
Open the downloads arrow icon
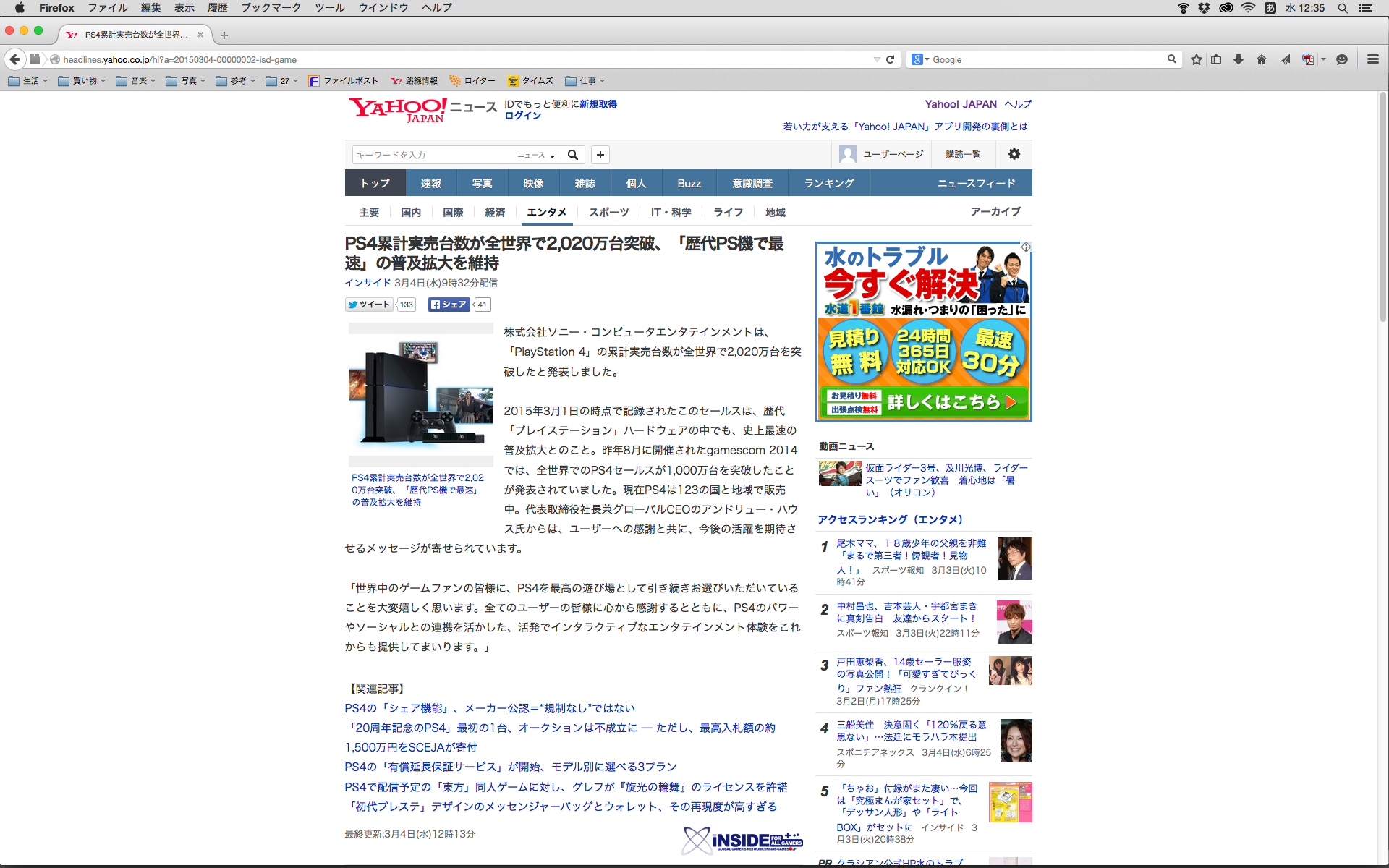coord(1239,59)
